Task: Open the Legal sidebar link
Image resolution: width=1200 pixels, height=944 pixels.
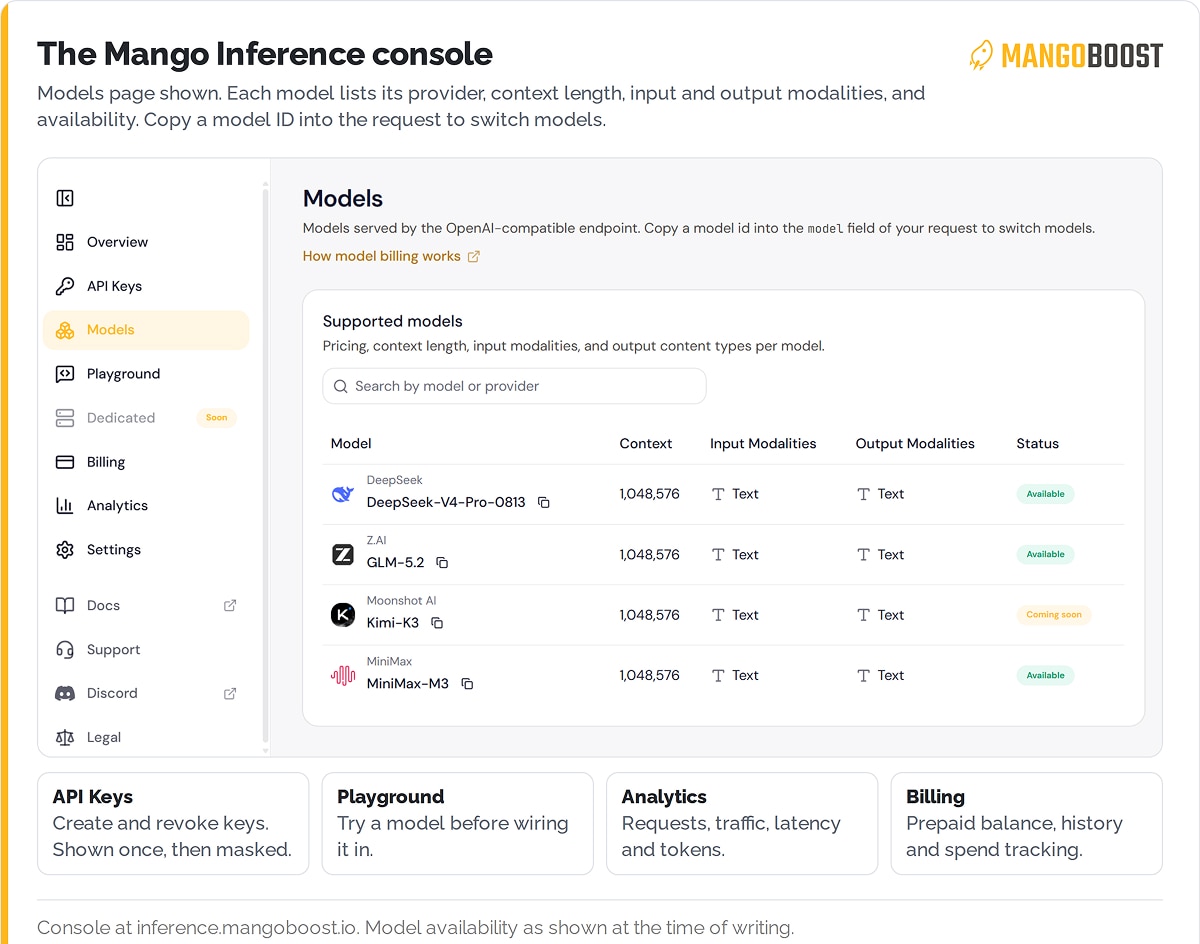Action: tap(146, 737)
